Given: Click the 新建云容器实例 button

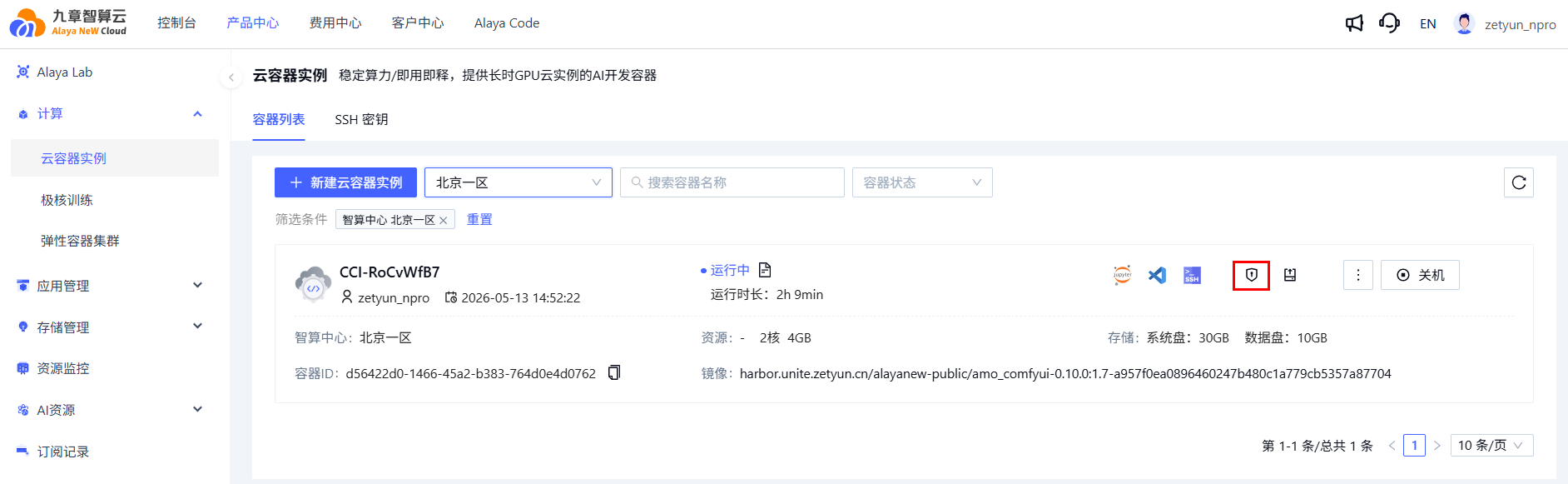Looking at the screenshot, I should click(345, 182).
